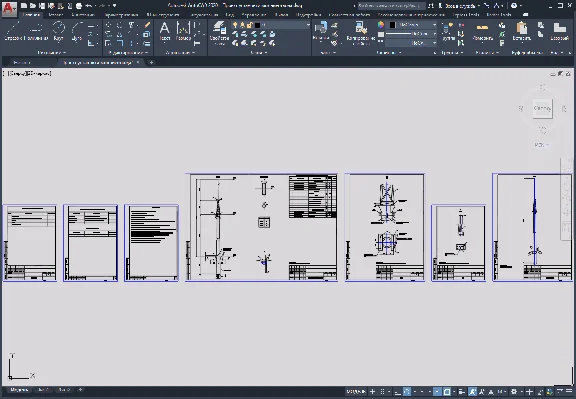The height and width of the screenshot is (399, 576).
Task: Click the Группа group tool
Action: pos(447,31)
